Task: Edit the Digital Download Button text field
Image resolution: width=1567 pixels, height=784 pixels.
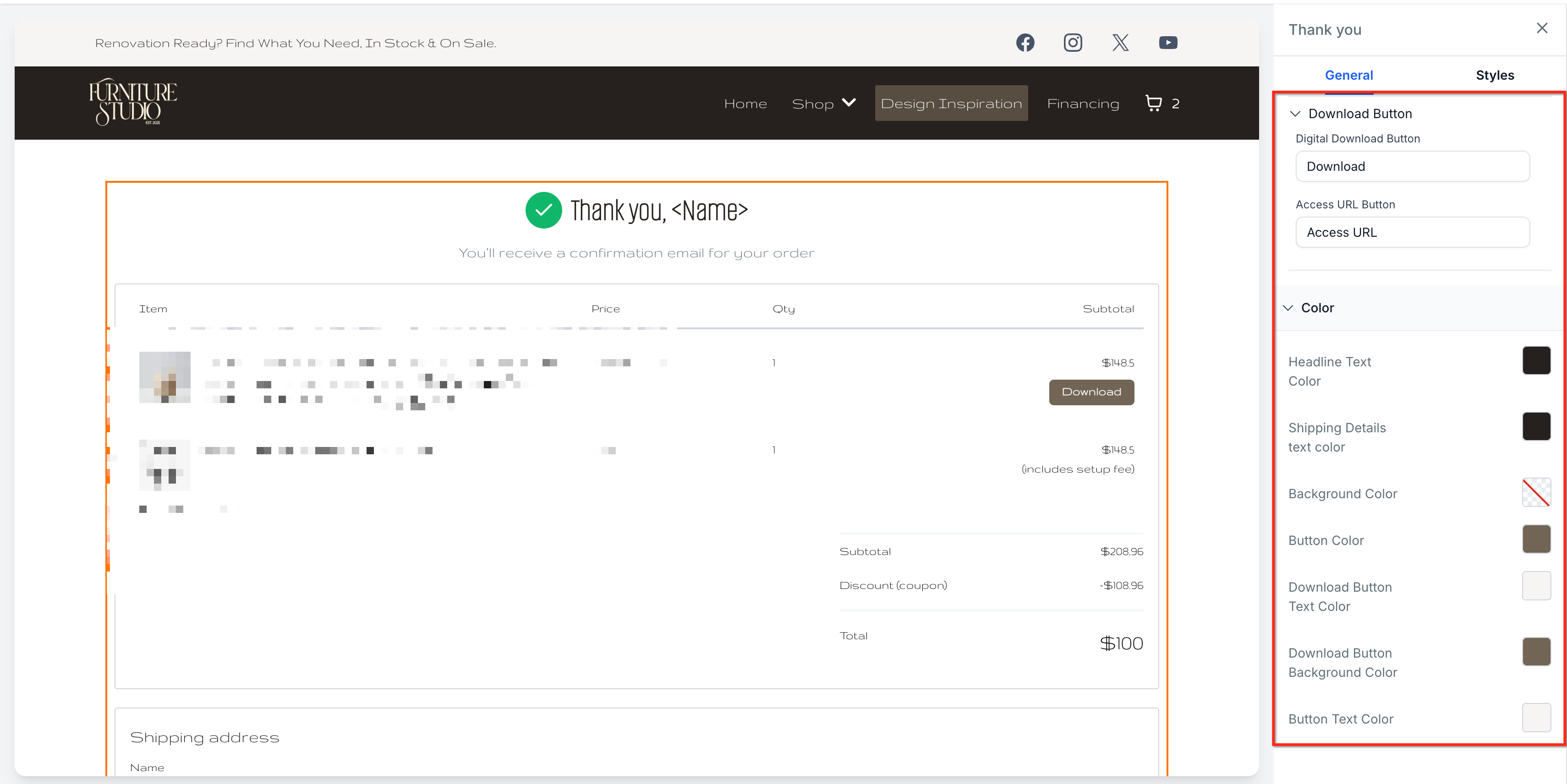Action: [x=1413, y=167]
